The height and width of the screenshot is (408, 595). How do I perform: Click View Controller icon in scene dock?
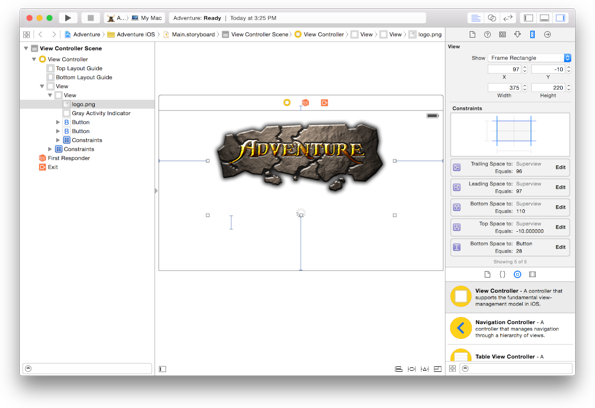287,102
